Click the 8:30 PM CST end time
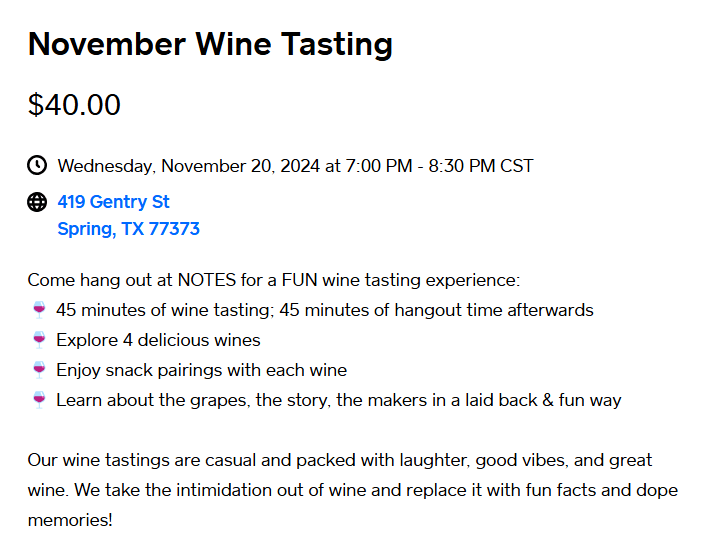The width and height of the screenshot is (702, 547). click(481, 166)
